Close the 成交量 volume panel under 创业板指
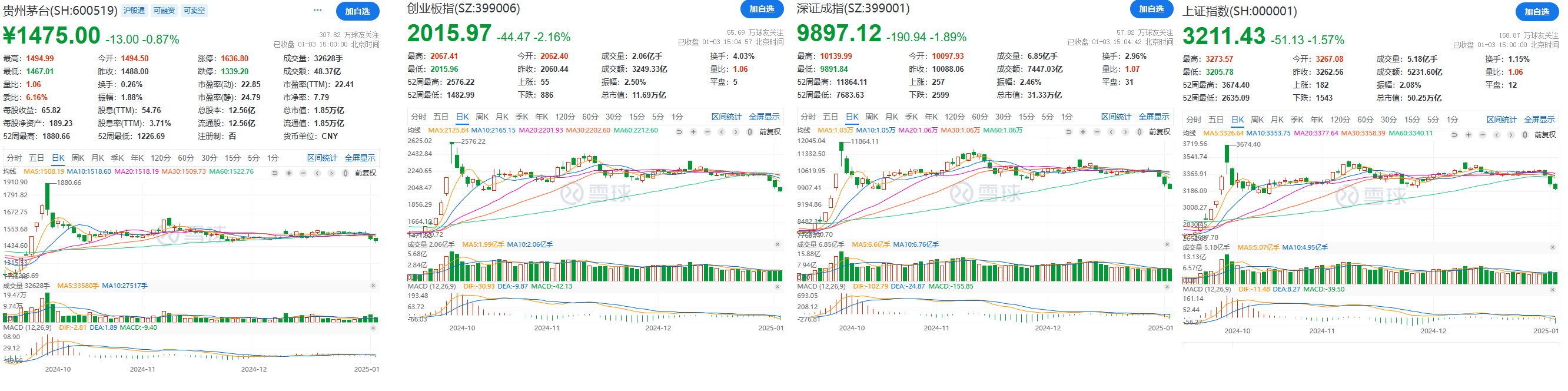 click(778, 244)
